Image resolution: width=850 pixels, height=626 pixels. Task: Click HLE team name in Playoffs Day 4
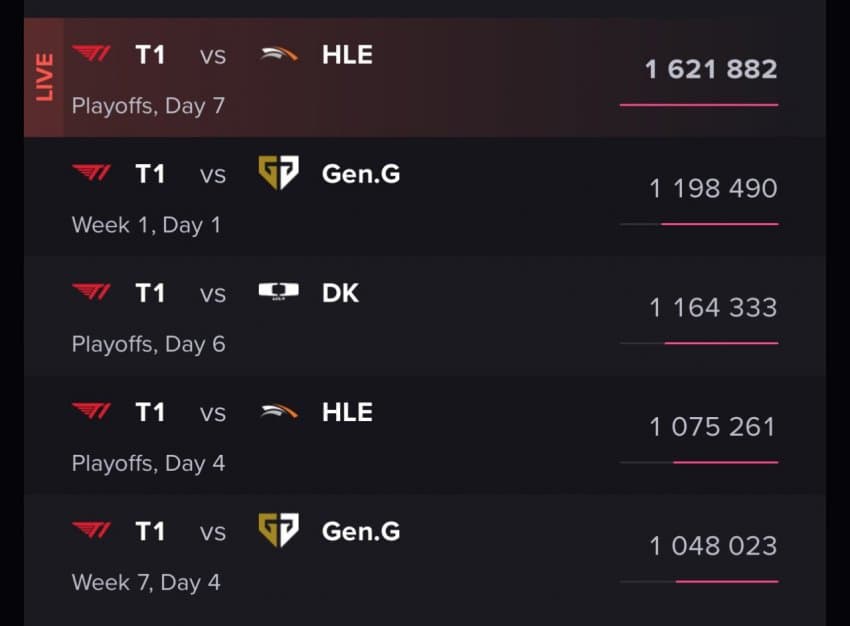click(x=347, y=412)
